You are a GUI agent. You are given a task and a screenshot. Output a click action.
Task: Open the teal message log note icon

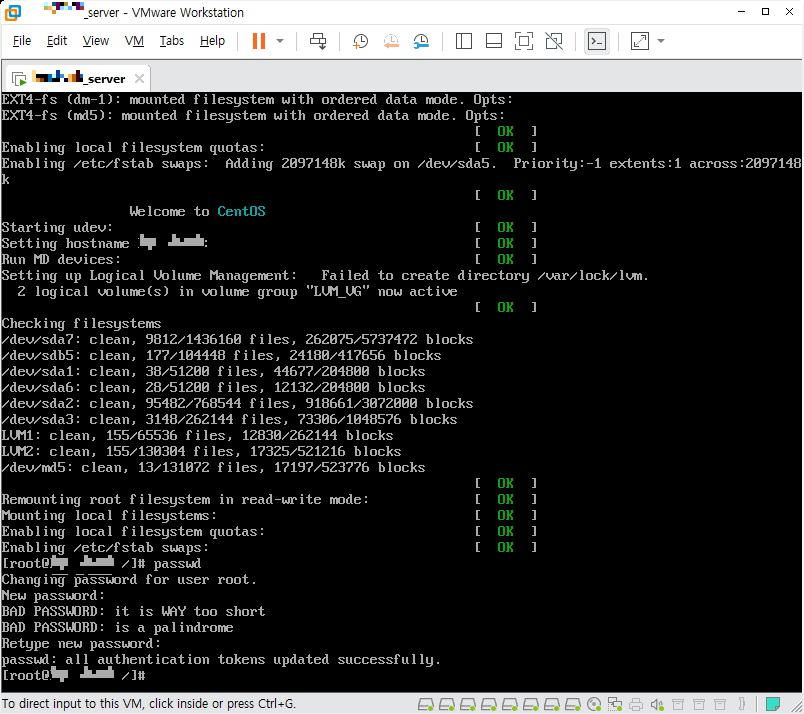click(773, 704)
